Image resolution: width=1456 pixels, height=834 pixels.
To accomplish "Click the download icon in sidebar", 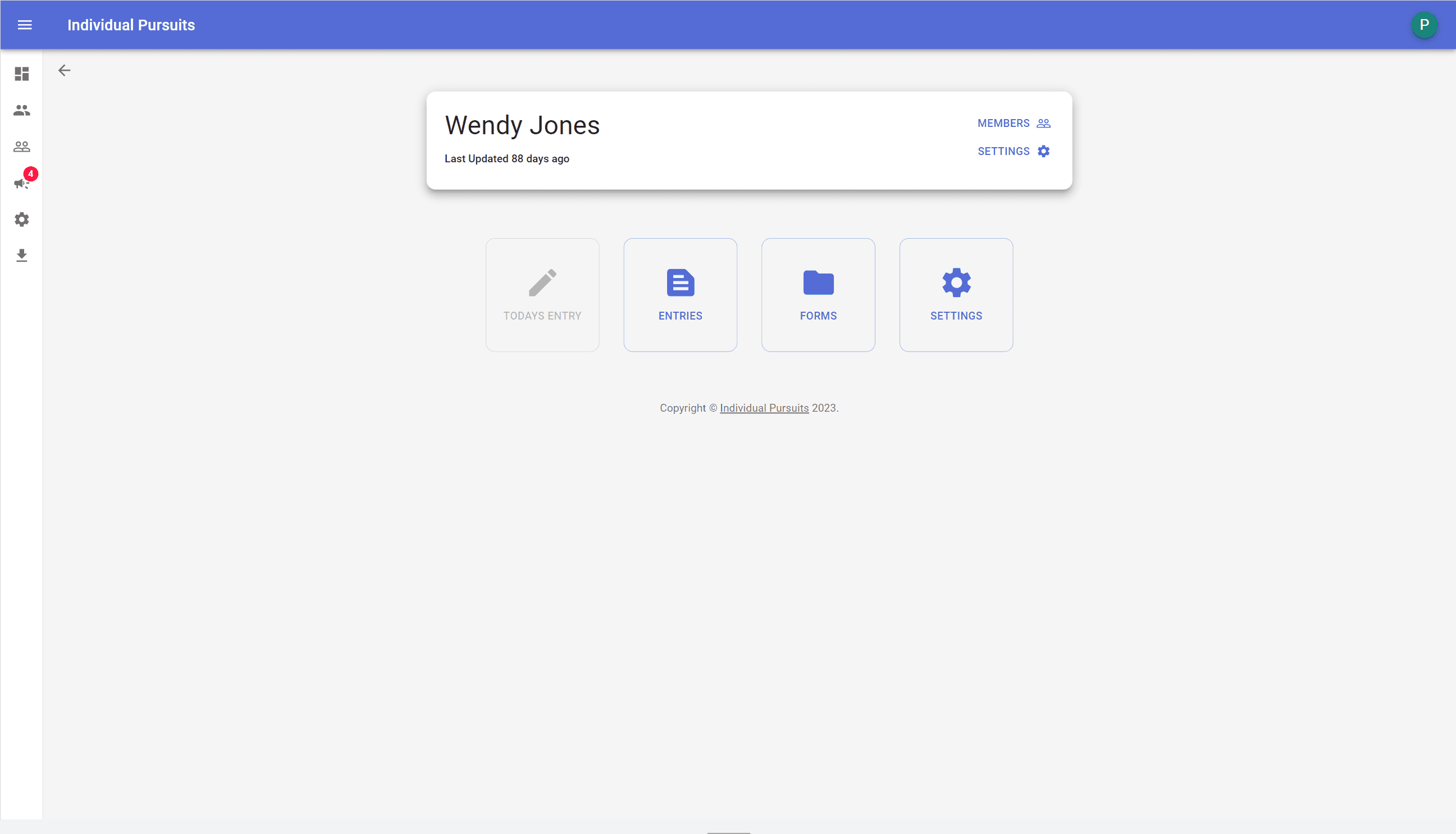I will (22, 256).
